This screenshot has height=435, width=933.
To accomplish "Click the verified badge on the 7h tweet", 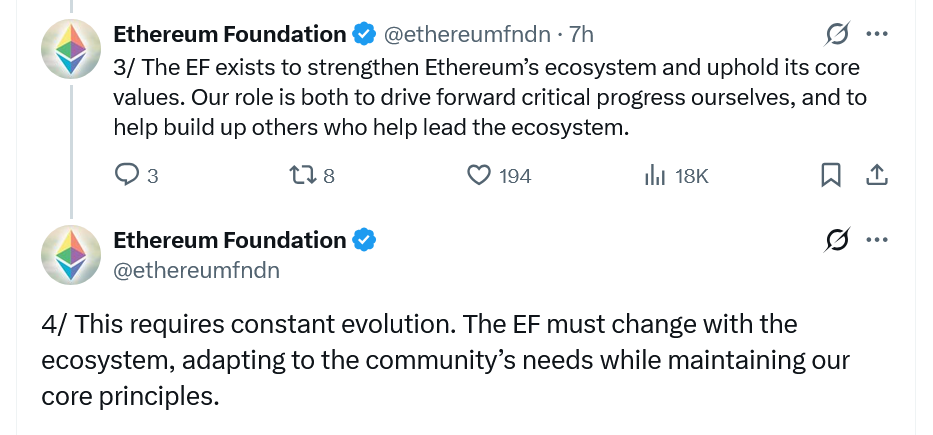I will [x=363, y=34].
